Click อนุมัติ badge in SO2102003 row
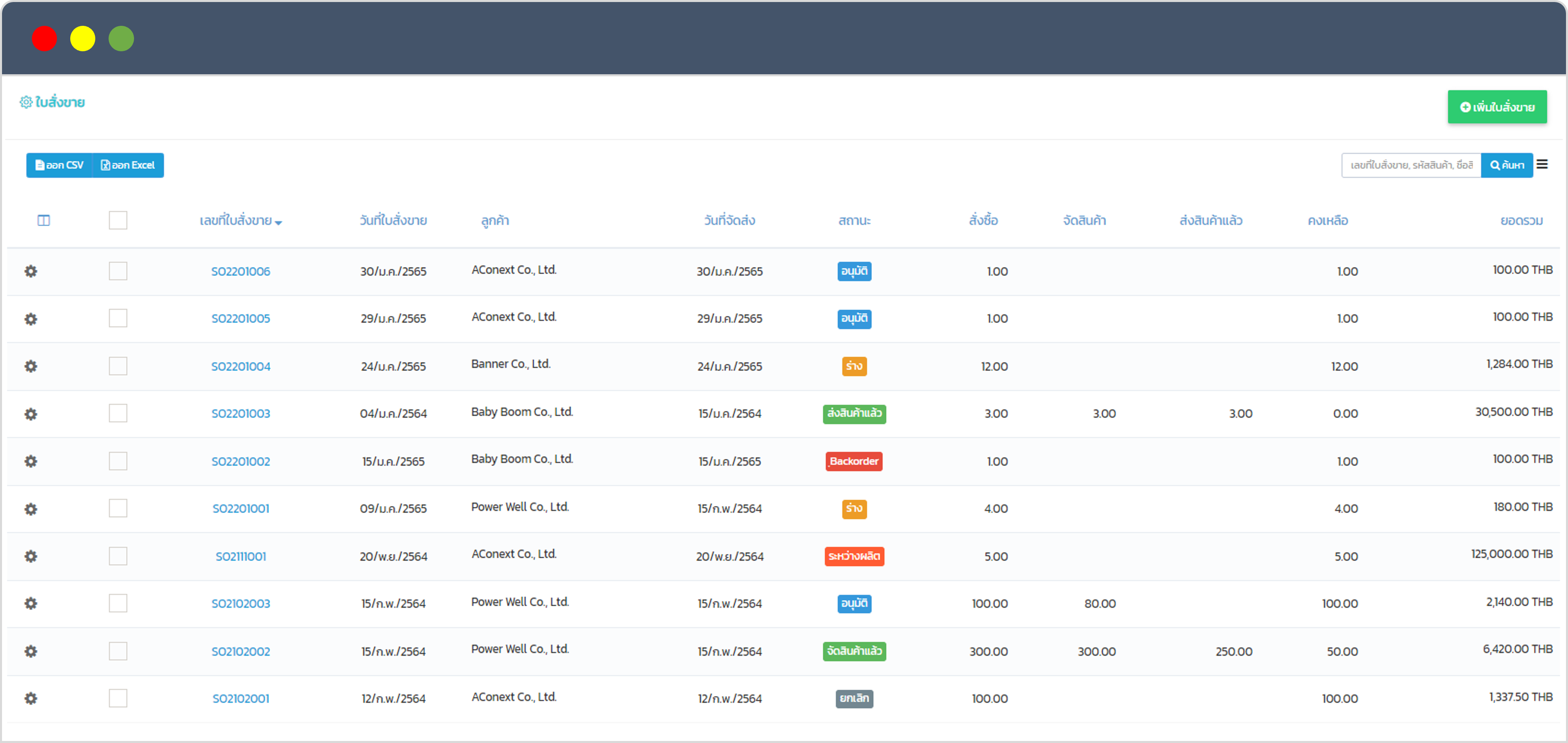This screenshot has width=1568, height=743. pos(854,604)
